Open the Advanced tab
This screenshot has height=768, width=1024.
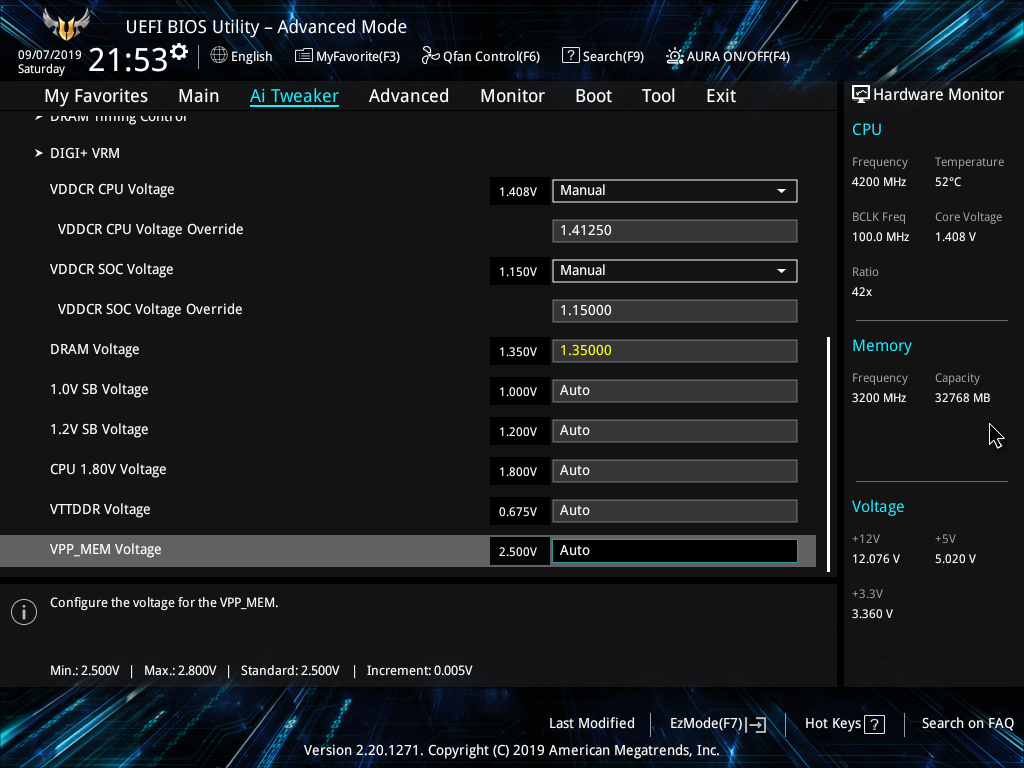tap(409, 96)
